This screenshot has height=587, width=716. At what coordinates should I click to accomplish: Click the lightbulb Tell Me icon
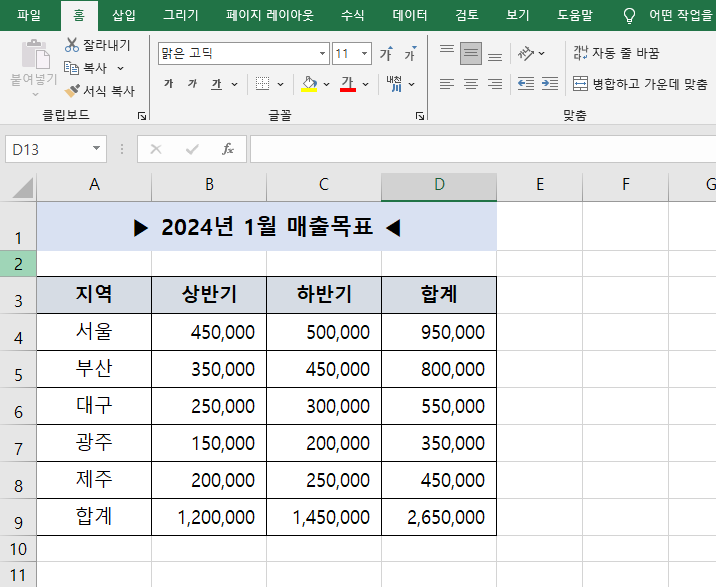629,16
